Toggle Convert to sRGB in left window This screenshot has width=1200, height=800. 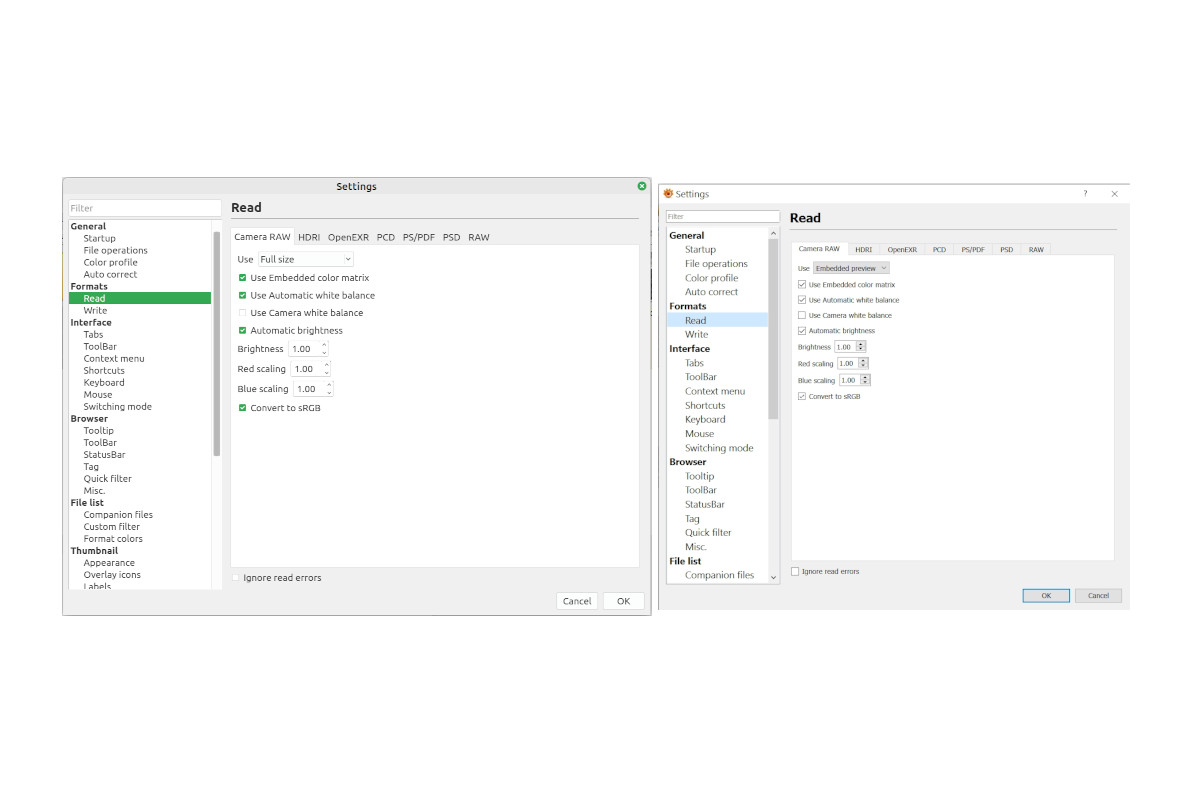[x=242, y=408]
